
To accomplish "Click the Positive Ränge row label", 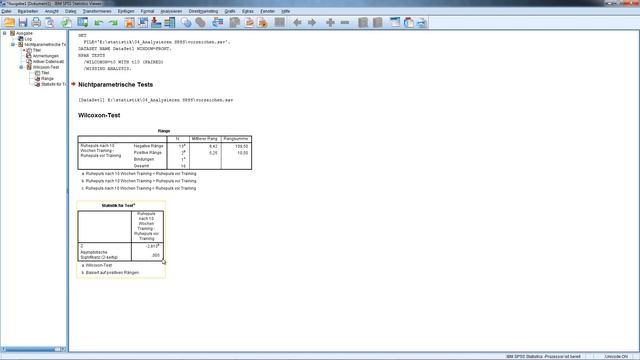I will point(148,153).
